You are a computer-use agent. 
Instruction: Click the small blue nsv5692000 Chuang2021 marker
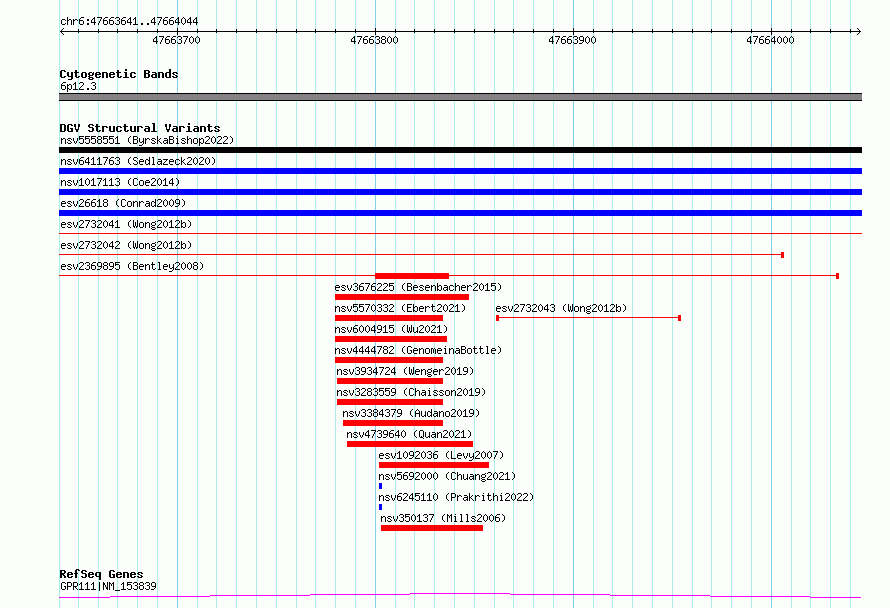380,486
